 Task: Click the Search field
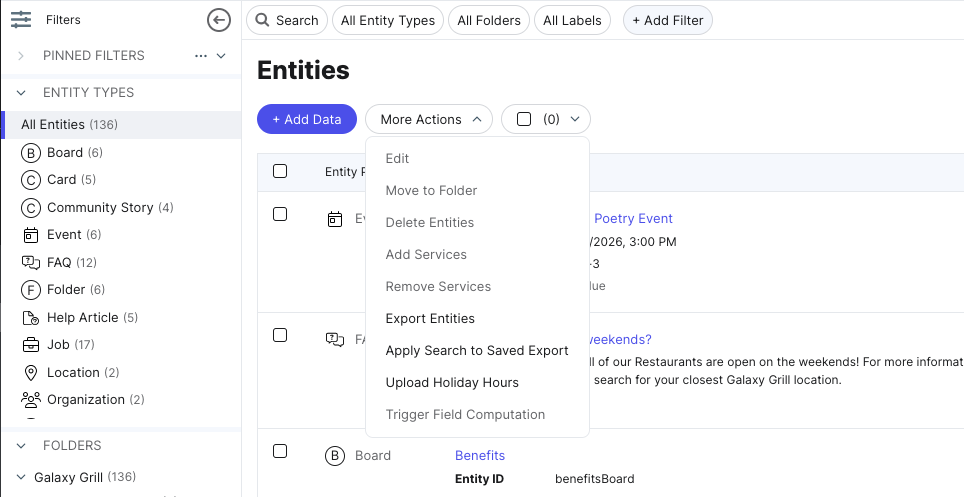(x=286, y=20)
